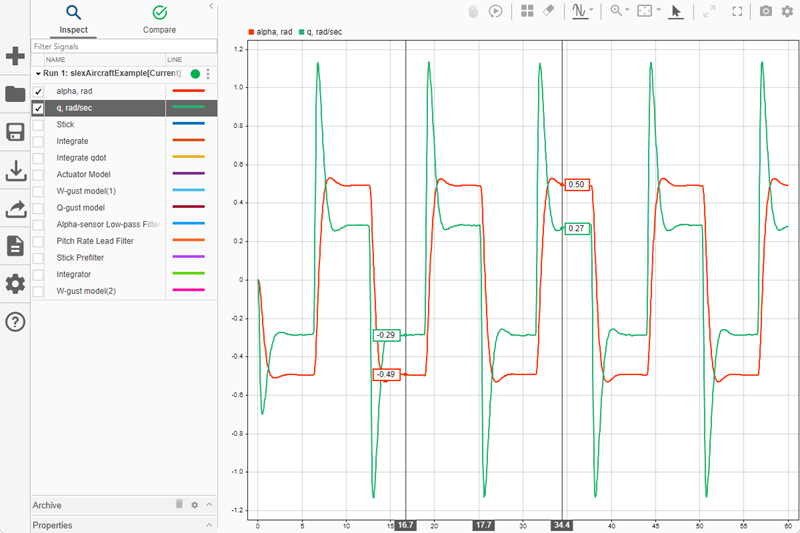Expand the Properties panel chevron
Viewport: 800px width, 533px height.
209,525
